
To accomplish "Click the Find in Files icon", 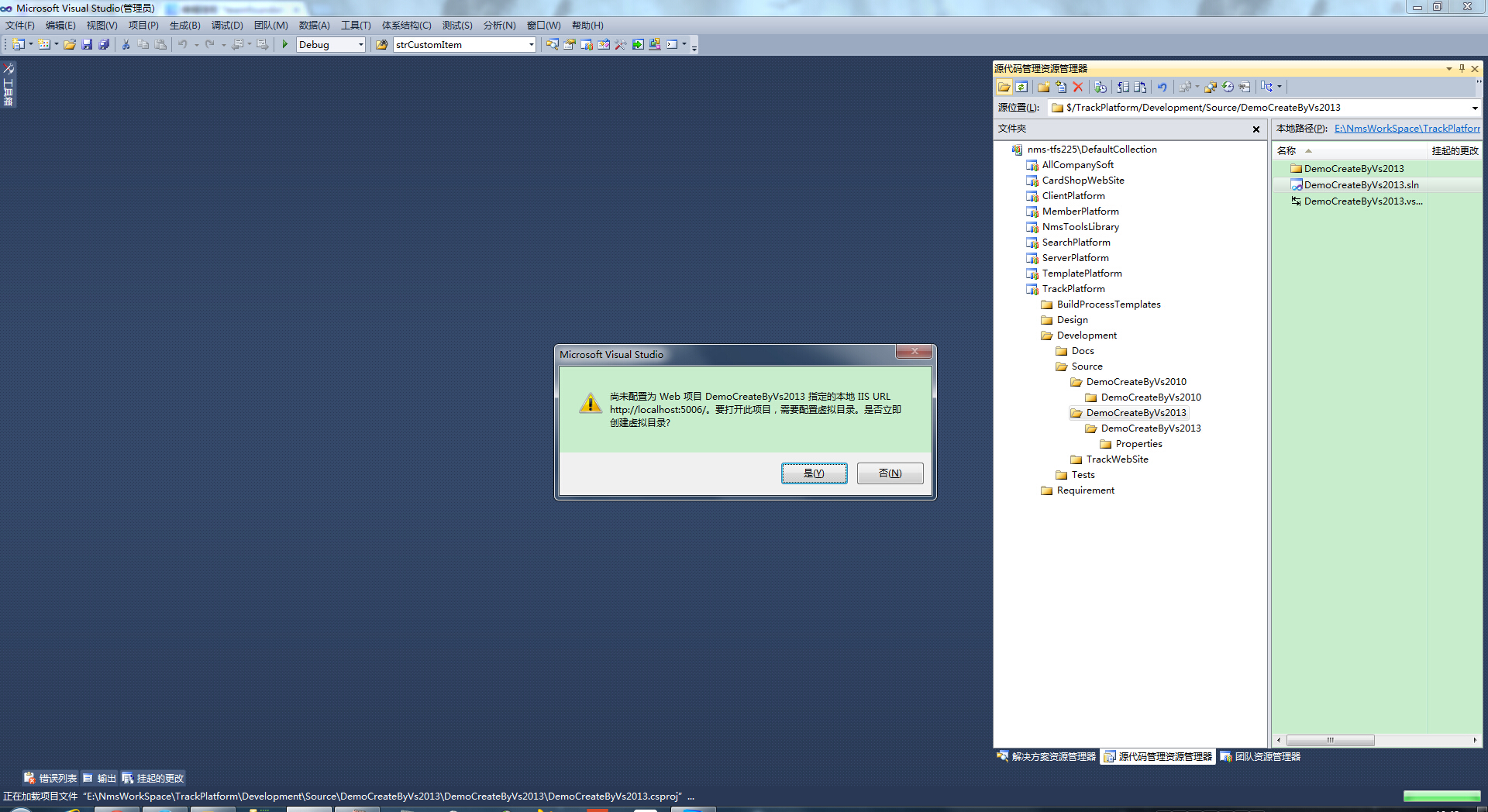I will (x=381, y=44).
